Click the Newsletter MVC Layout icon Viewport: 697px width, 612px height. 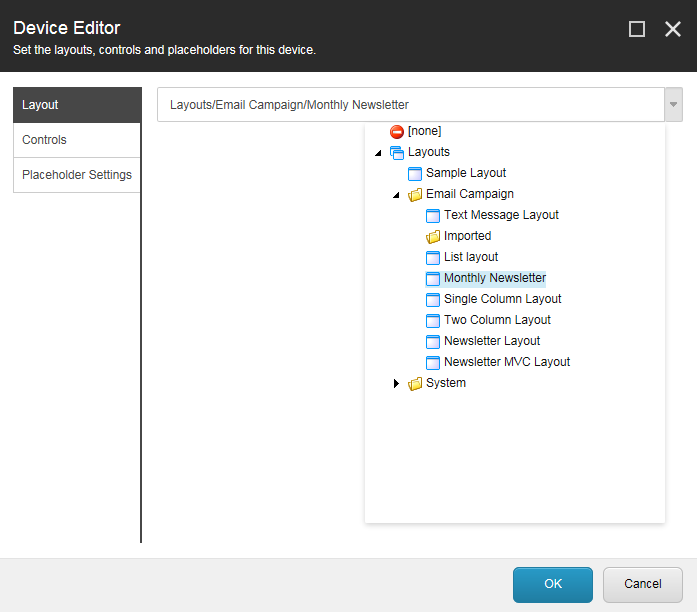coord(433,363)
